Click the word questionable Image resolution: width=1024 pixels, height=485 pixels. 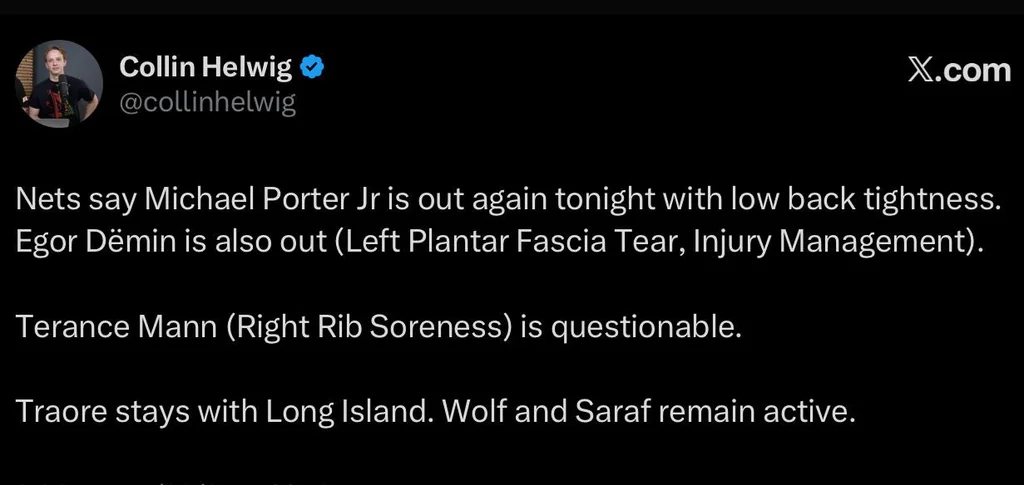641,328
